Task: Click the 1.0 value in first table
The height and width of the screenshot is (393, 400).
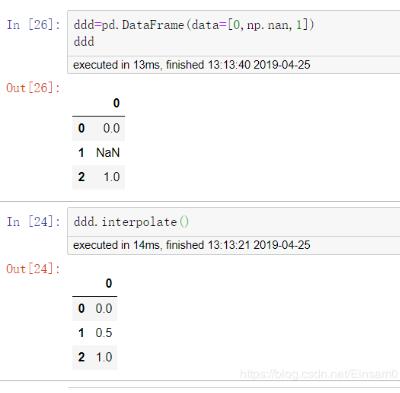Action: click(x=112, y=177)
